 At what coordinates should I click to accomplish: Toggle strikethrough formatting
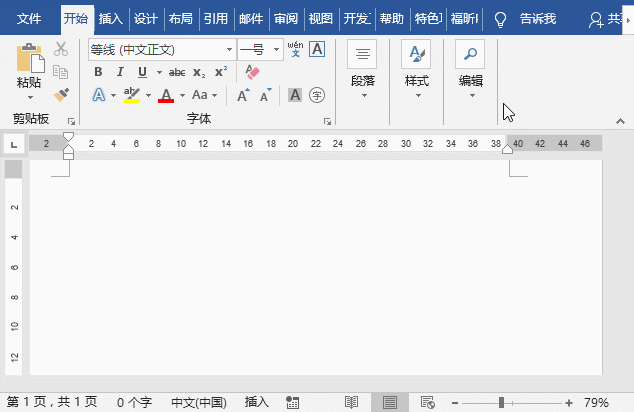[177, 72]
